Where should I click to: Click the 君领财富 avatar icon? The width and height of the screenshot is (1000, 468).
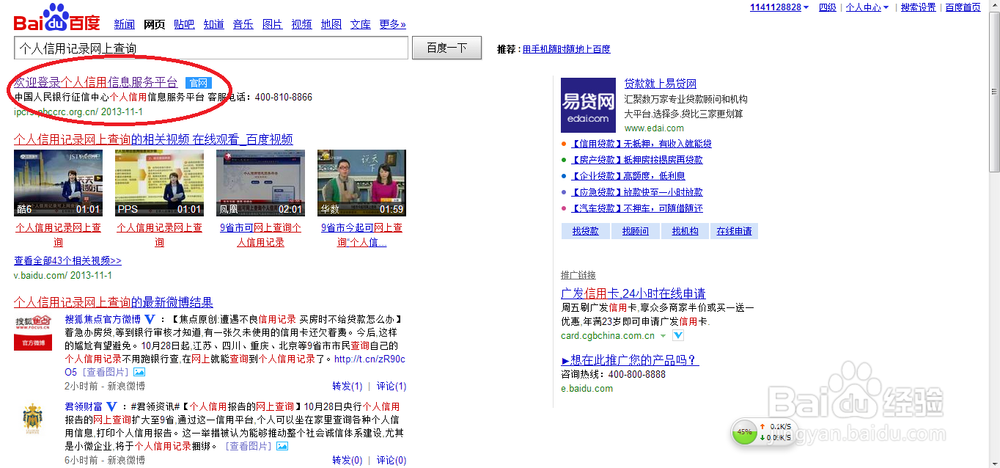click(32, 418)
